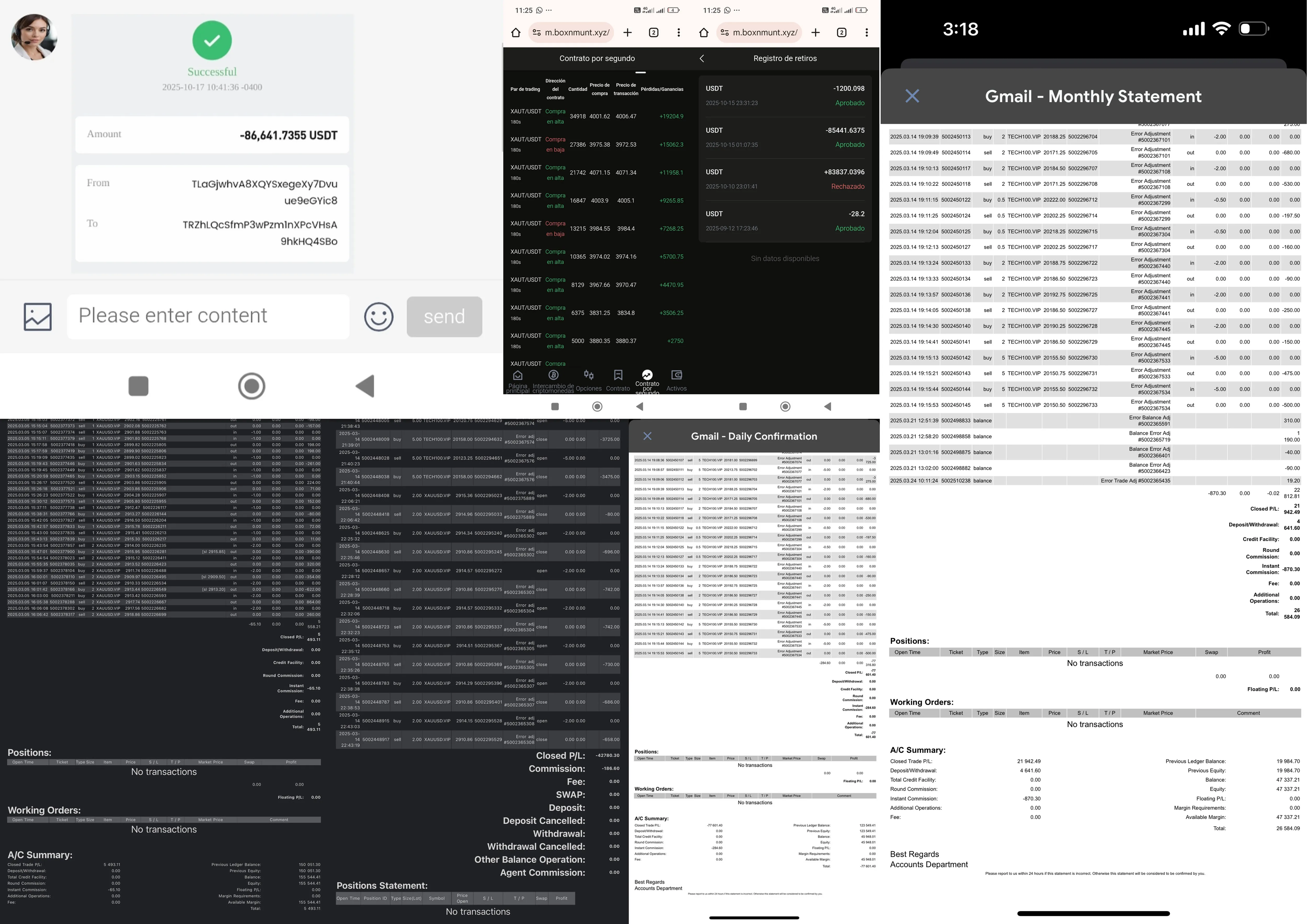Tap browser home icon on Registro de retiros screen
The width and height of the screenshot is (1307, 924).
704,32
